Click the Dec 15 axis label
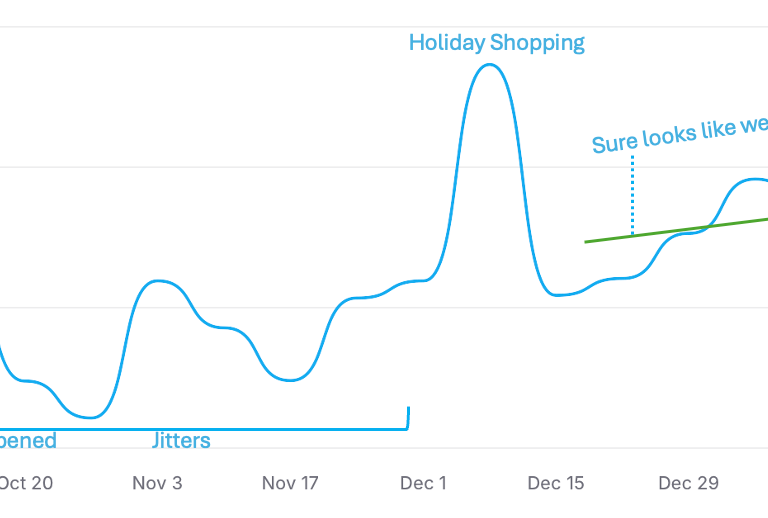This screenshot has width=768, height=518. (x=556, y=483)
